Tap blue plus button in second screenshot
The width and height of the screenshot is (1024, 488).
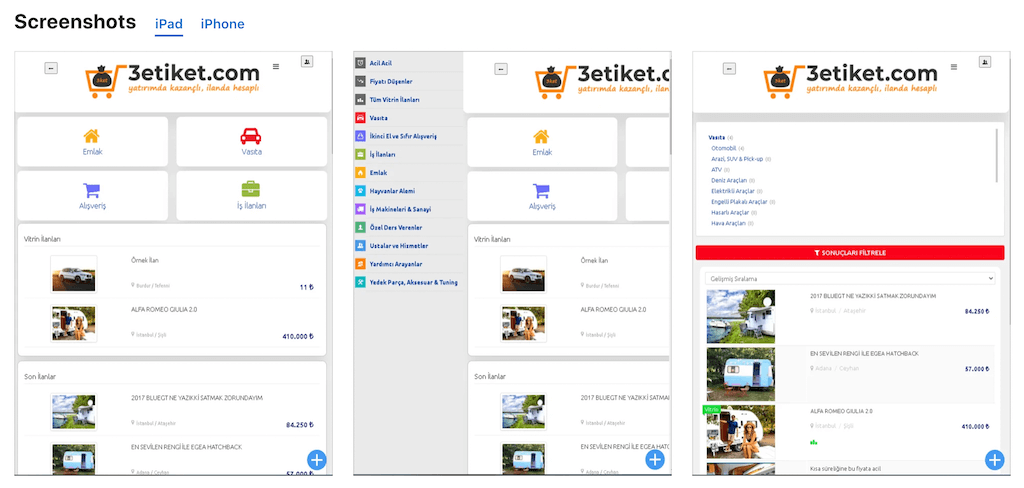coord(655,460)
